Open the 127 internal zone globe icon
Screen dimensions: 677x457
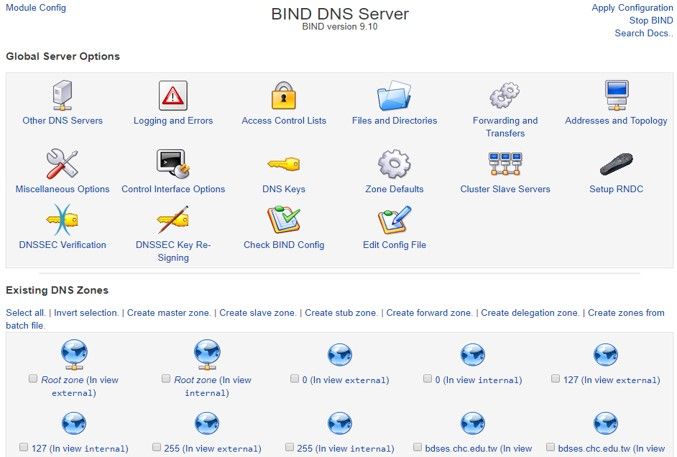[74, 423]
